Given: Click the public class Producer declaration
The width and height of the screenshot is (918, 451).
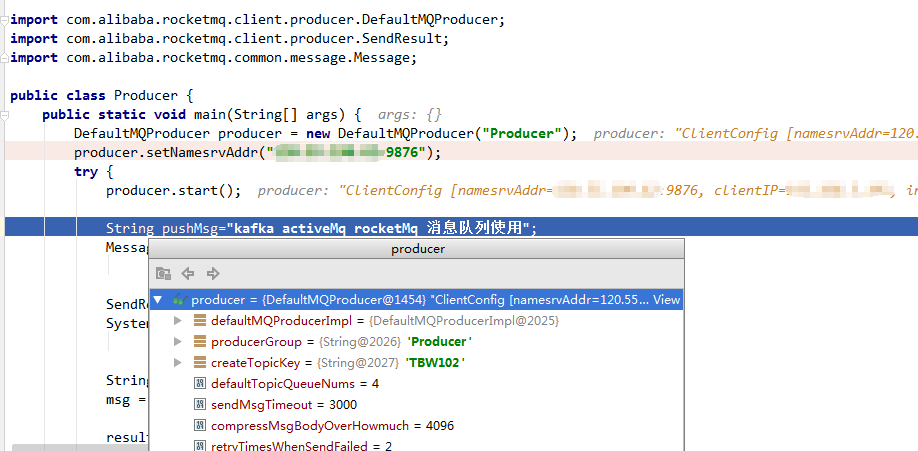Looking at the screenshot, I should coord(102,95).
